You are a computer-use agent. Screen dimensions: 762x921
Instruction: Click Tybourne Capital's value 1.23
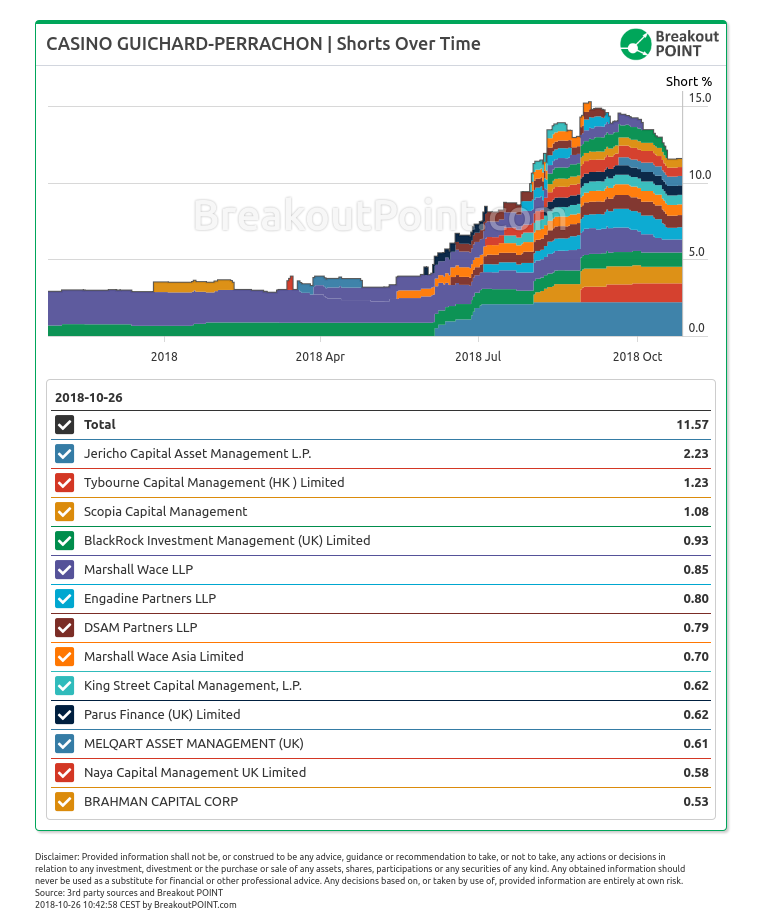click(696, 483)
